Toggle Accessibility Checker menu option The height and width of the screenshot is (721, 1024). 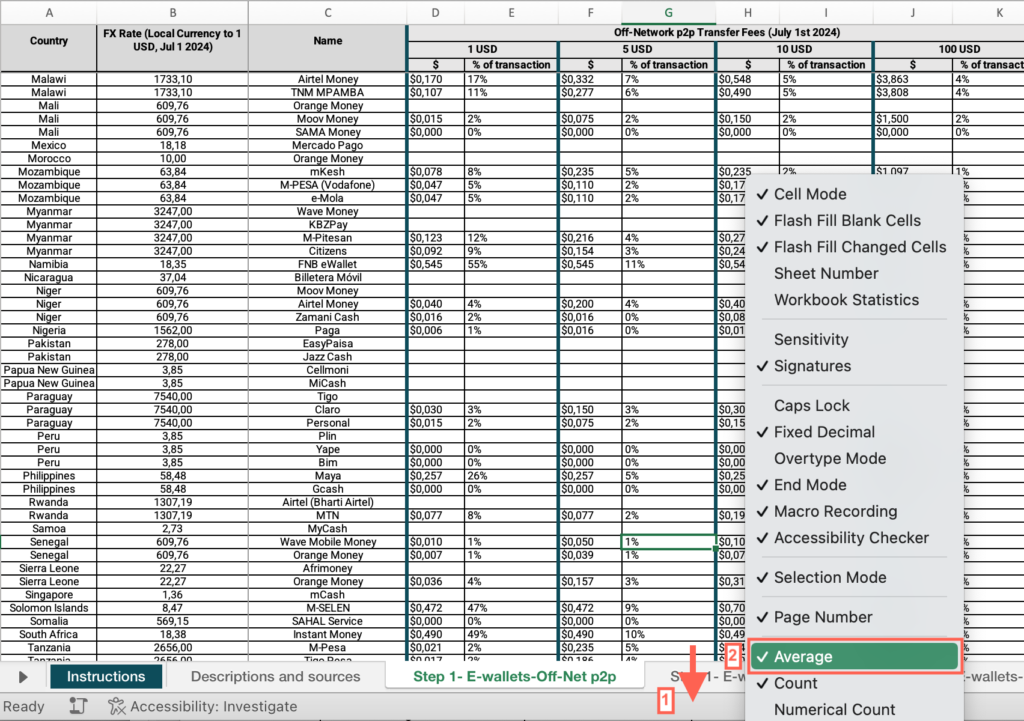[854, 537]
